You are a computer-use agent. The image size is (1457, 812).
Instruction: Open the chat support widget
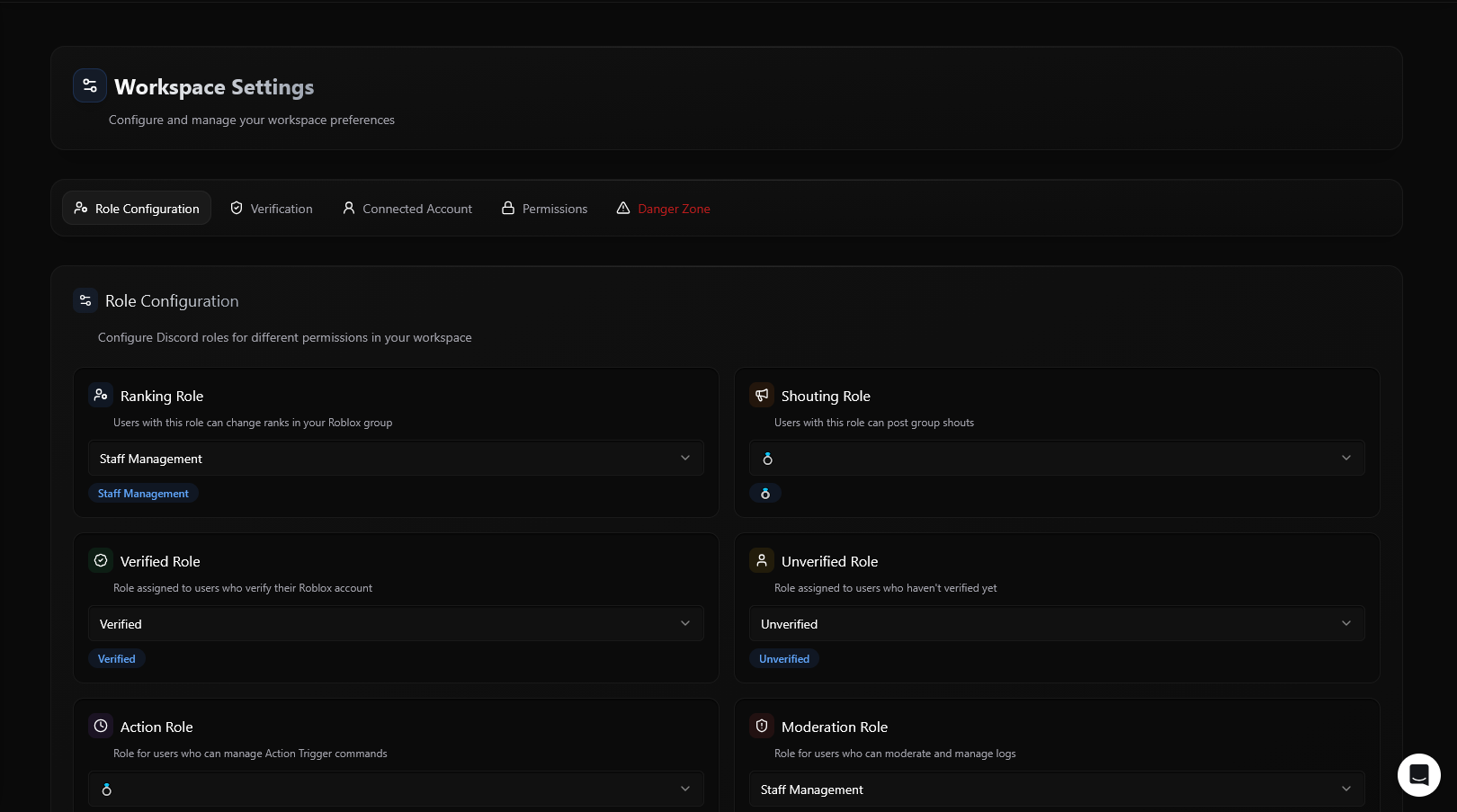pyautogui.click(x=1418, y=774)
